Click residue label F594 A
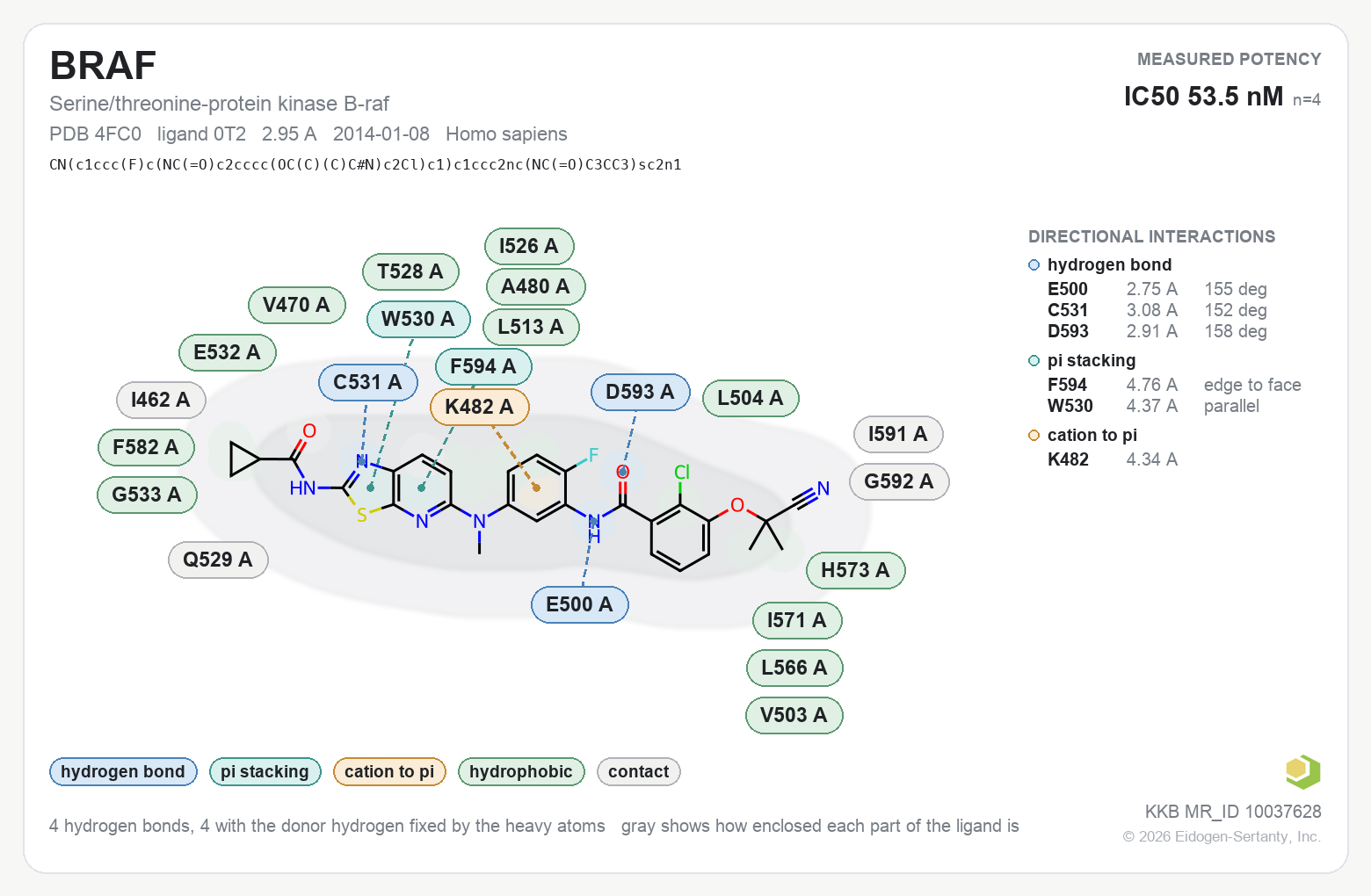 483,366
